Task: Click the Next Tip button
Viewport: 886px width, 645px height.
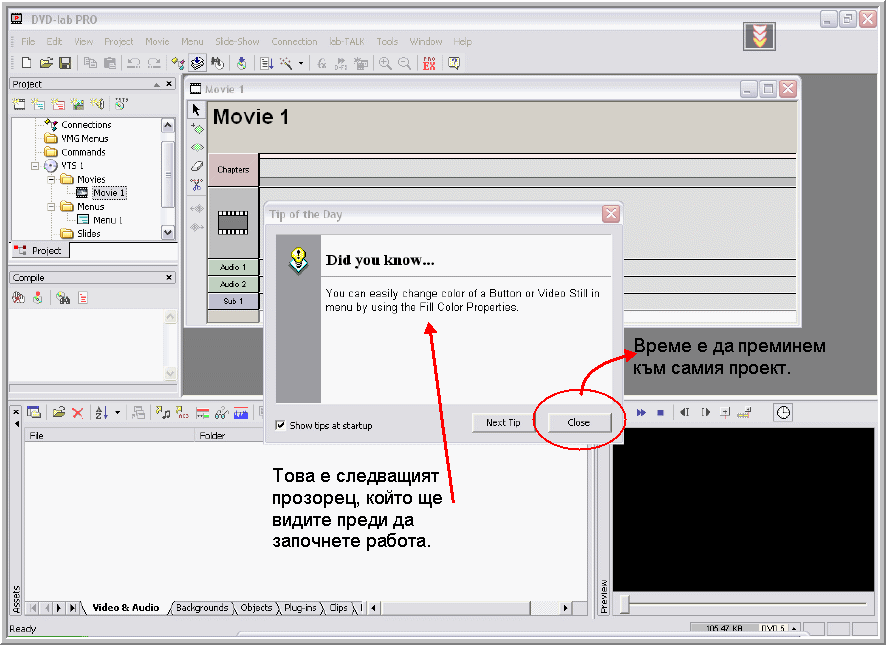Action: pyautogui.click(x=503, y=422)
